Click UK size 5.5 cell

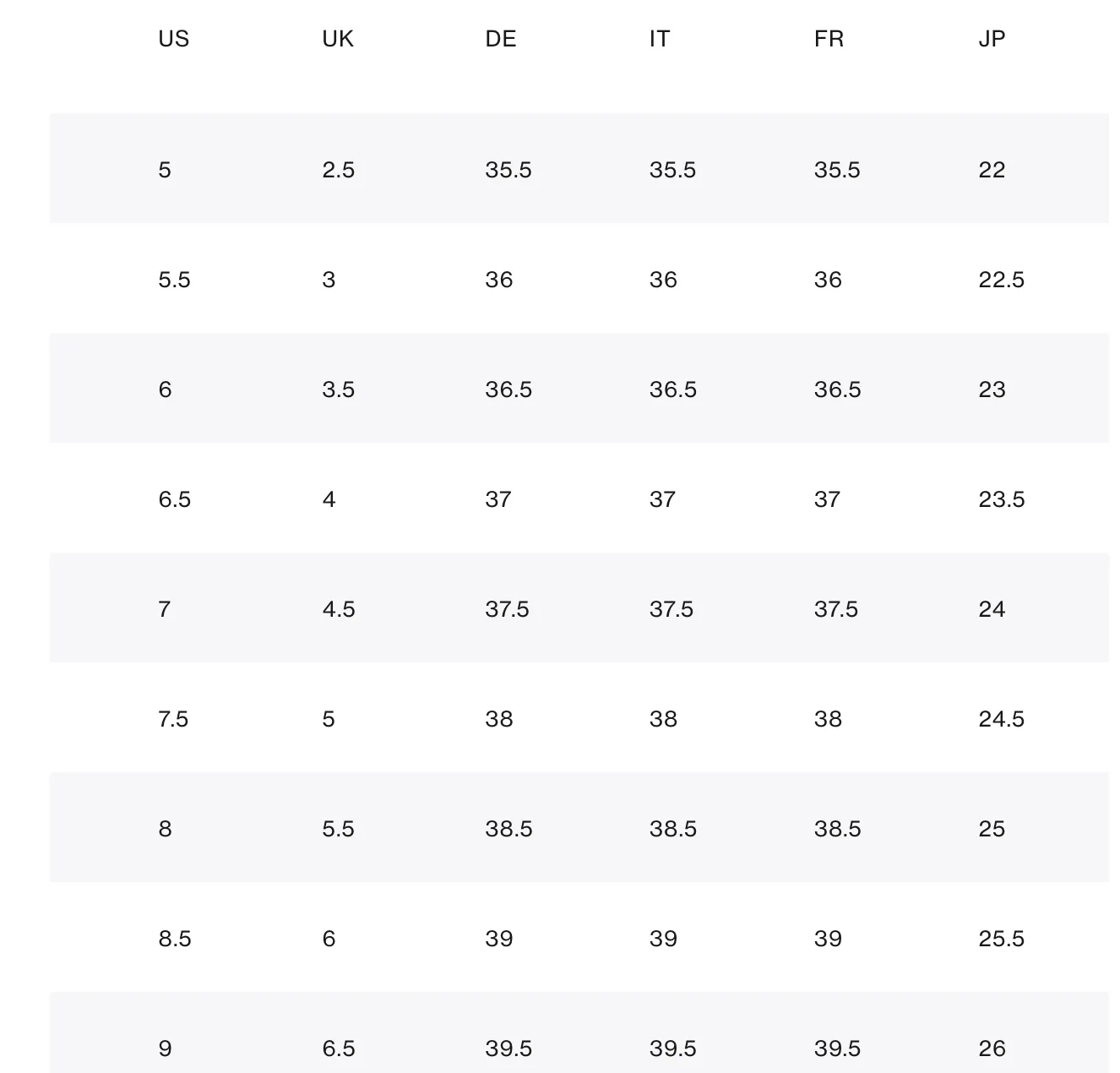[338, 829]
